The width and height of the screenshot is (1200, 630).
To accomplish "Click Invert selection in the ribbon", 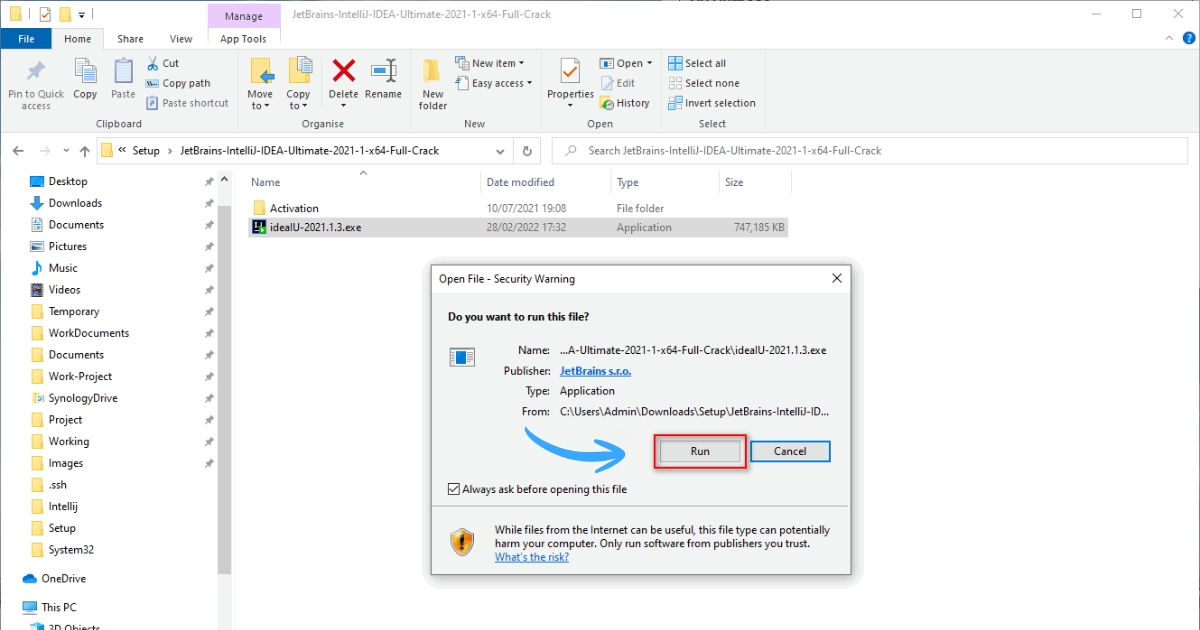I will (712, 103).
